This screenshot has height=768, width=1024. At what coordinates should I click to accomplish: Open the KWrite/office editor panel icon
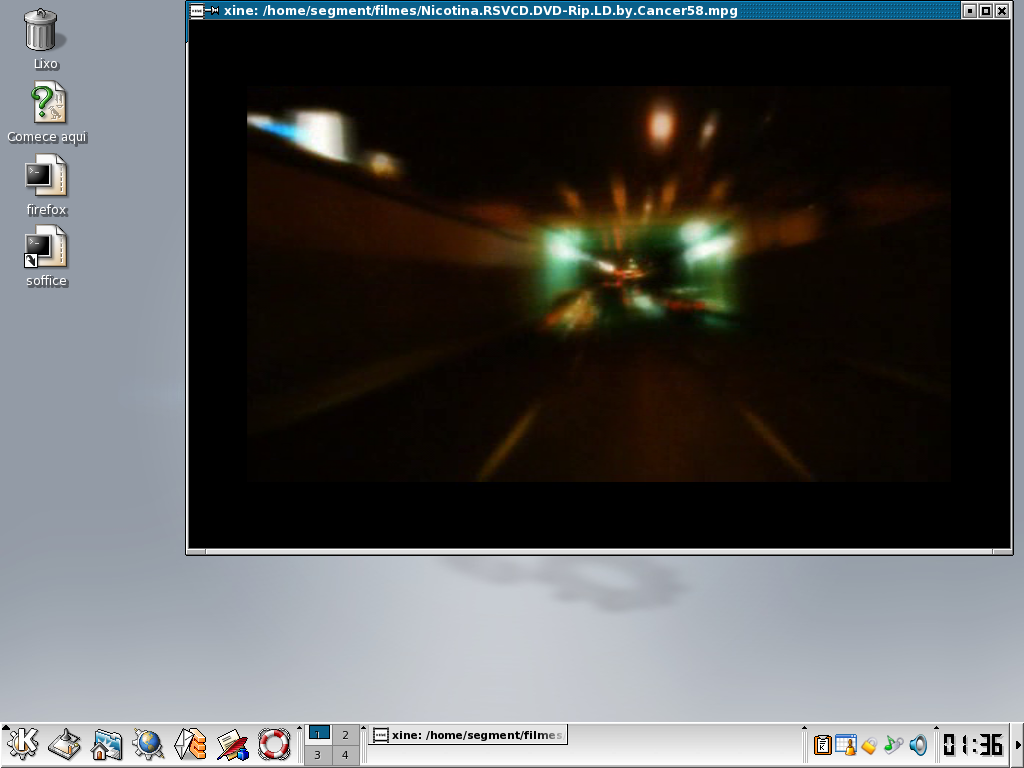tap(232, 744)
